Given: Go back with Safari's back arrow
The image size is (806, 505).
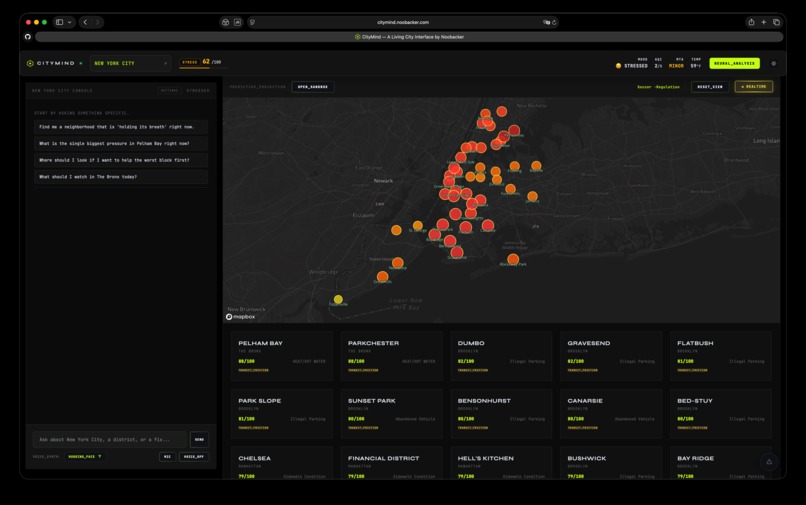Looking at the screenshot, I should (x=85, y=22).
